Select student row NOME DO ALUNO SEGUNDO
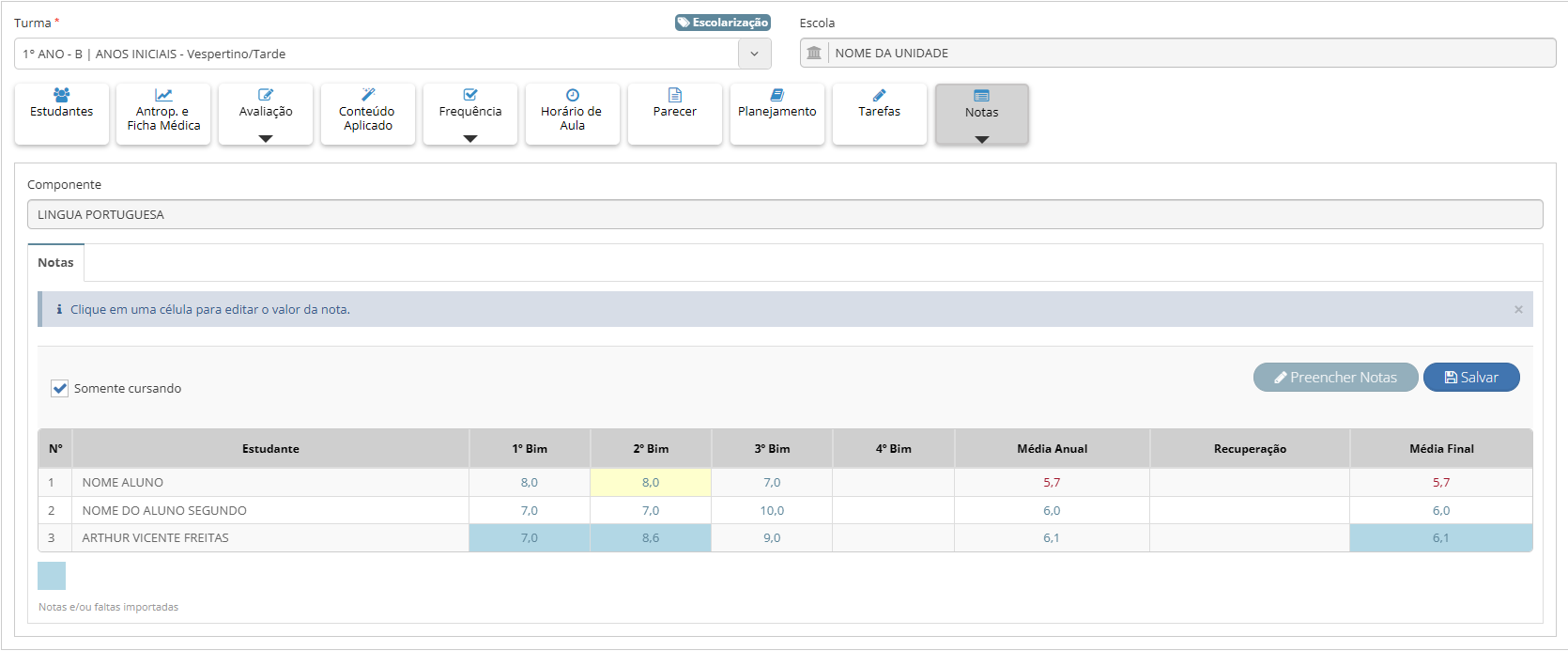The image size is (1568, 651). (785, 511)
